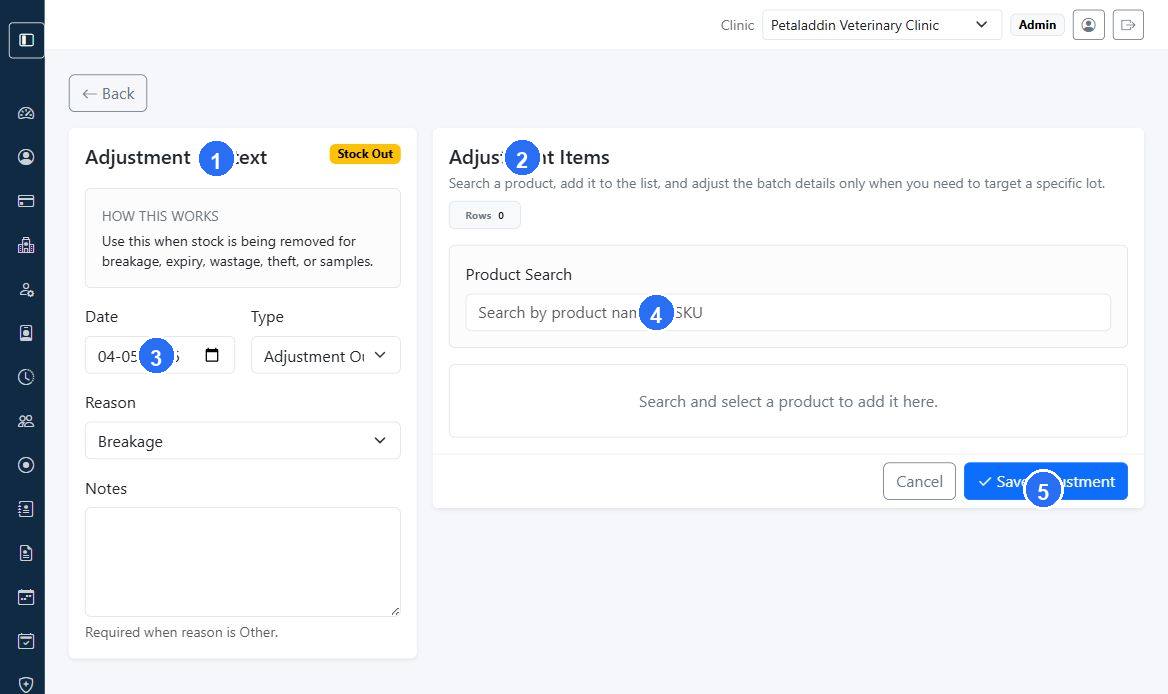Open the hospital building sidebar icon

pyautogui.click(x=26, y=245)
